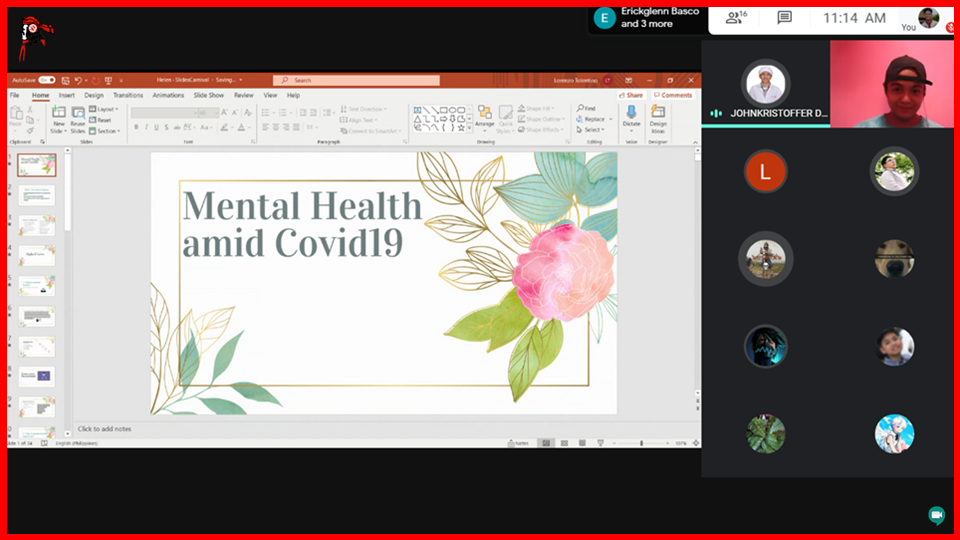Open the Dictate microphone tool
Screen dimensions: 960x540
(x=631, y=115)
